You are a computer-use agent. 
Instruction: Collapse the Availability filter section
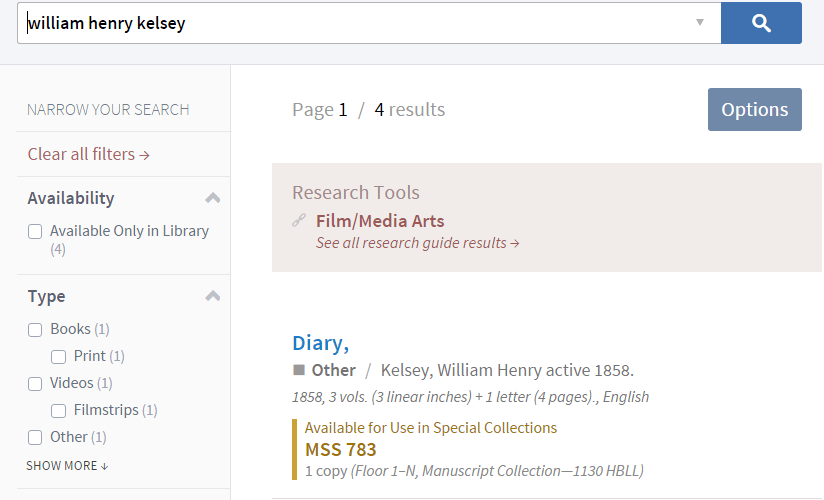pyautogui.click(x=212, y=198)
